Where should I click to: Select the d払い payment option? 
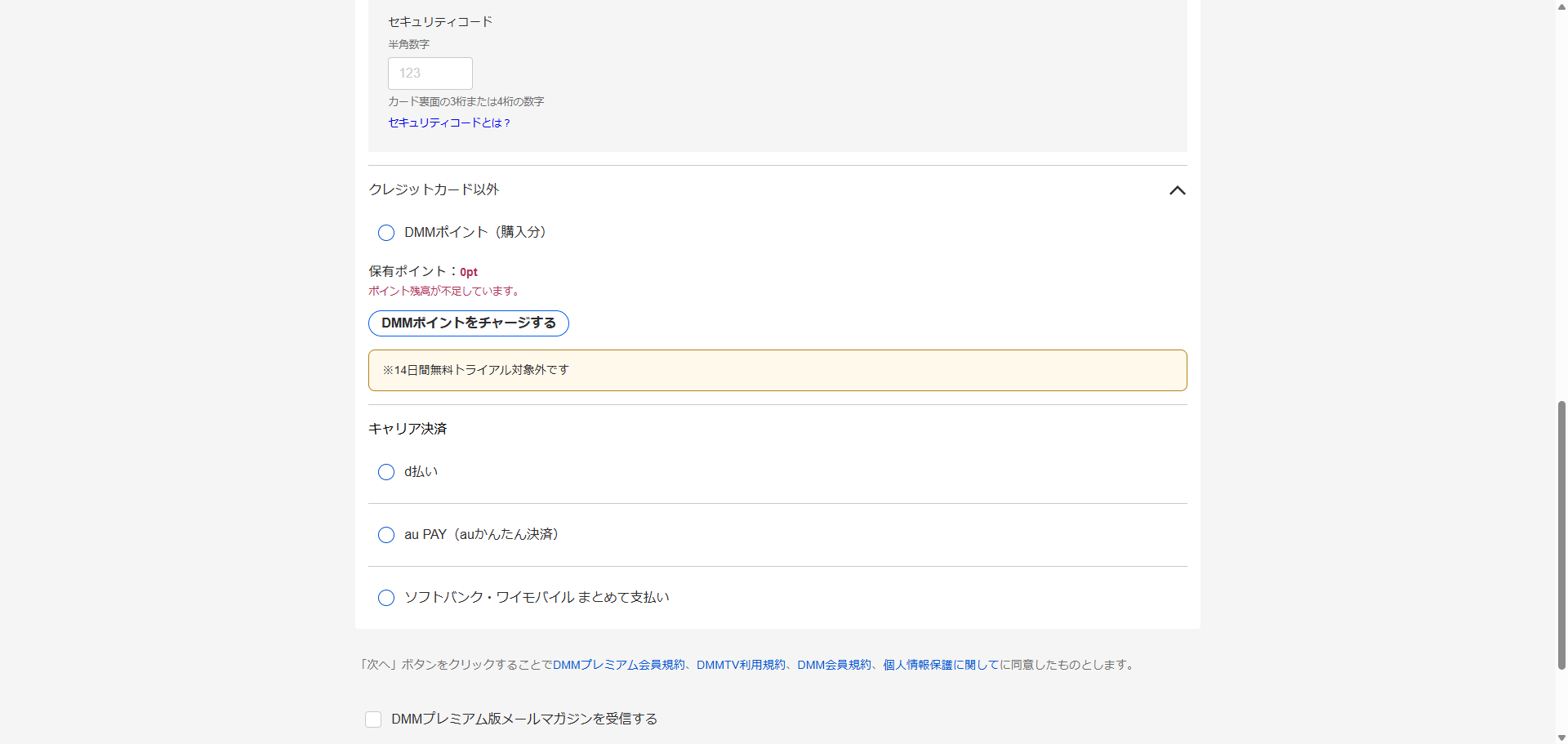click(386, 472)
